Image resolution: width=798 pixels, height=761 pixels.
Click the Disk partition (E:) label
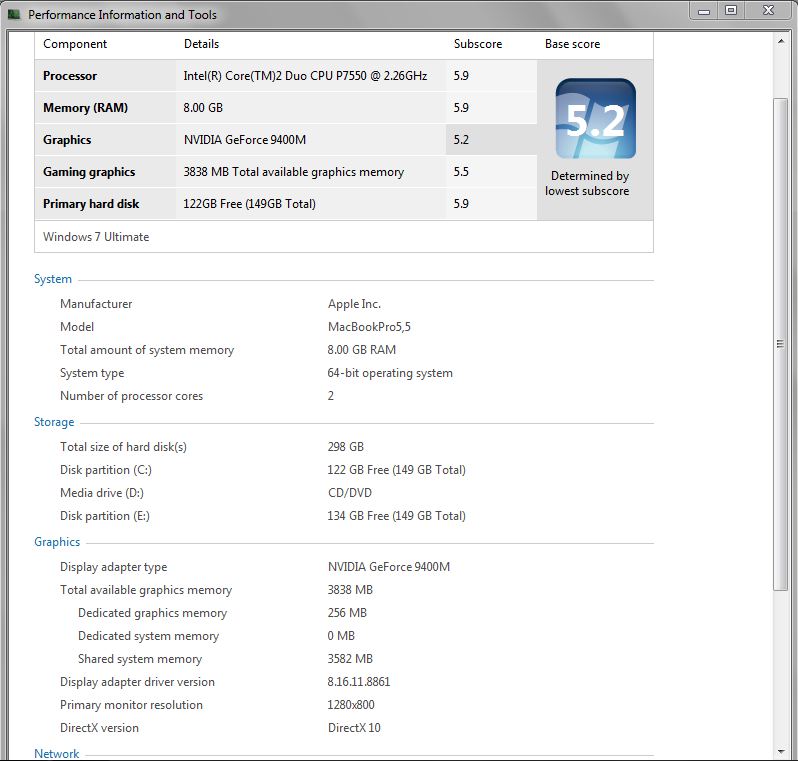pyautogui.click(x=105, y=516)
